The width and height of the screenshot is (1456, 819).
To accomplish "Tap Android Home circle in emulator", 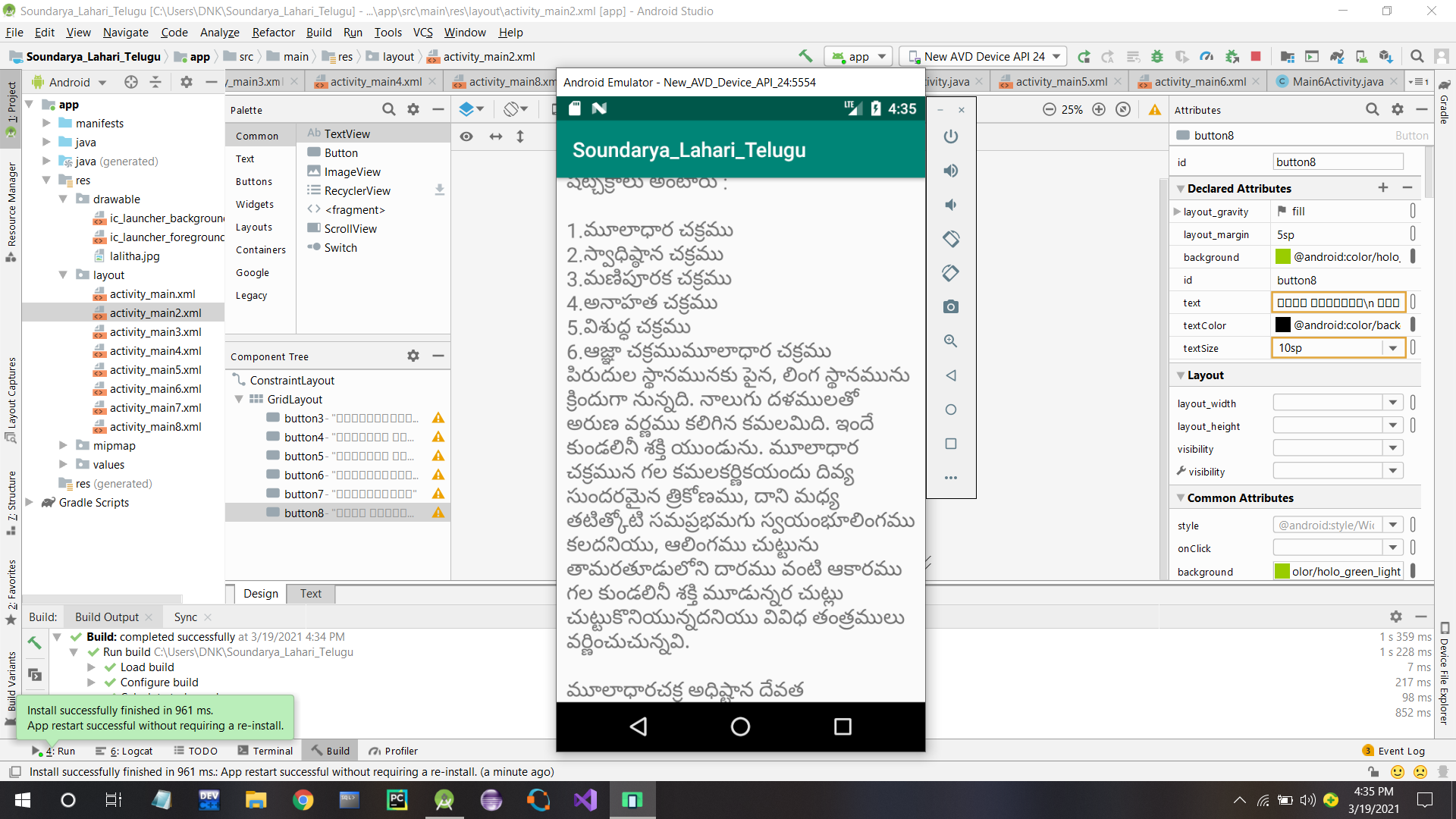I will click(740, 726).
